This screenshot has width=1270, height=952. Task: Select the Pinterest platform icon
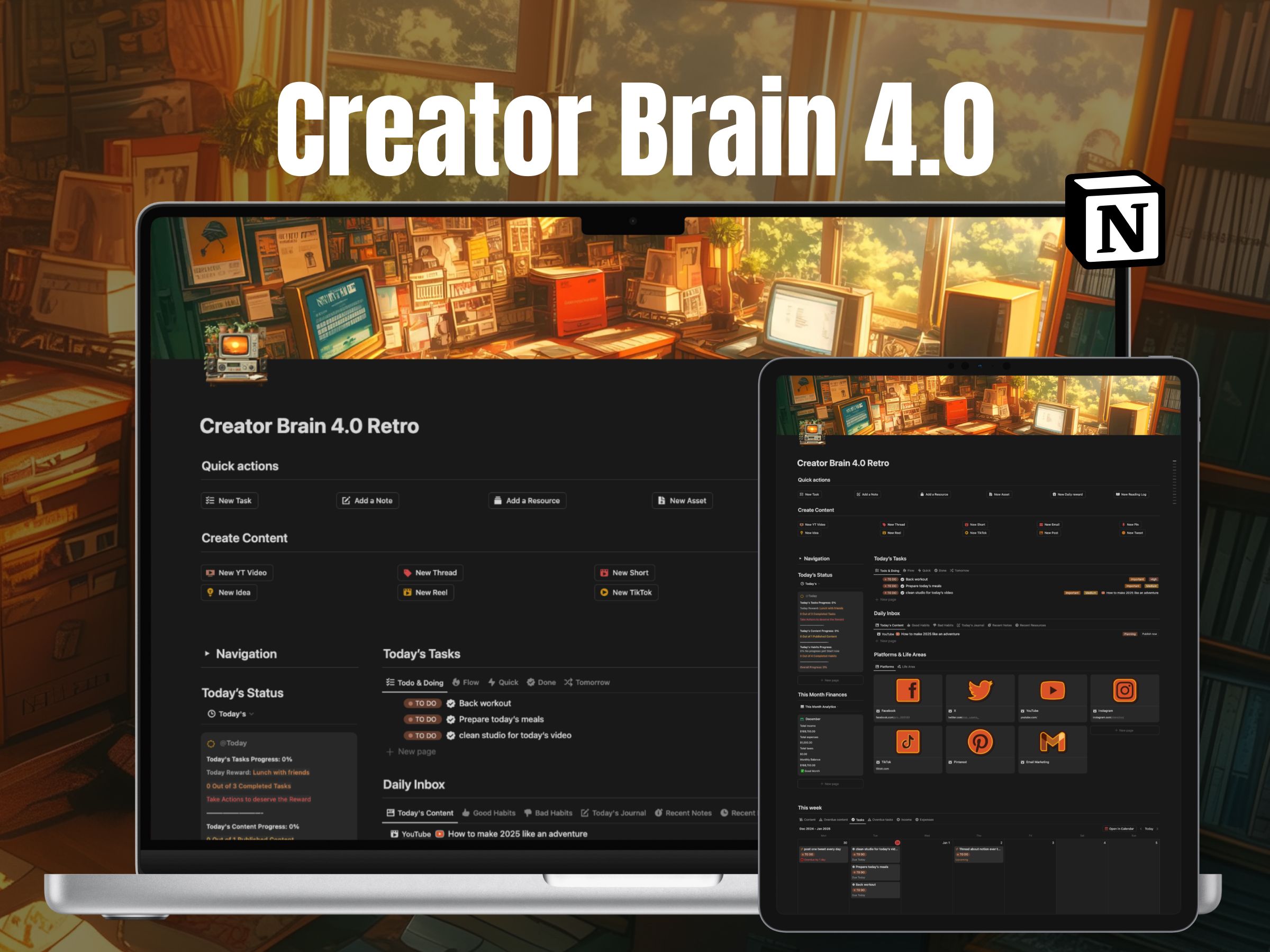[x=979, y=742]
